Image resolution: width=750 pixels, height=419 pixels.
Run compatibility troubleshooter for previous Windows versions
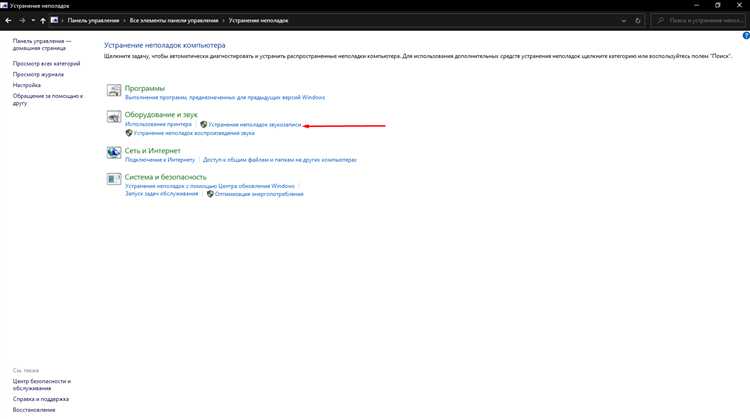pyautogui.click(x=225, y=98)
